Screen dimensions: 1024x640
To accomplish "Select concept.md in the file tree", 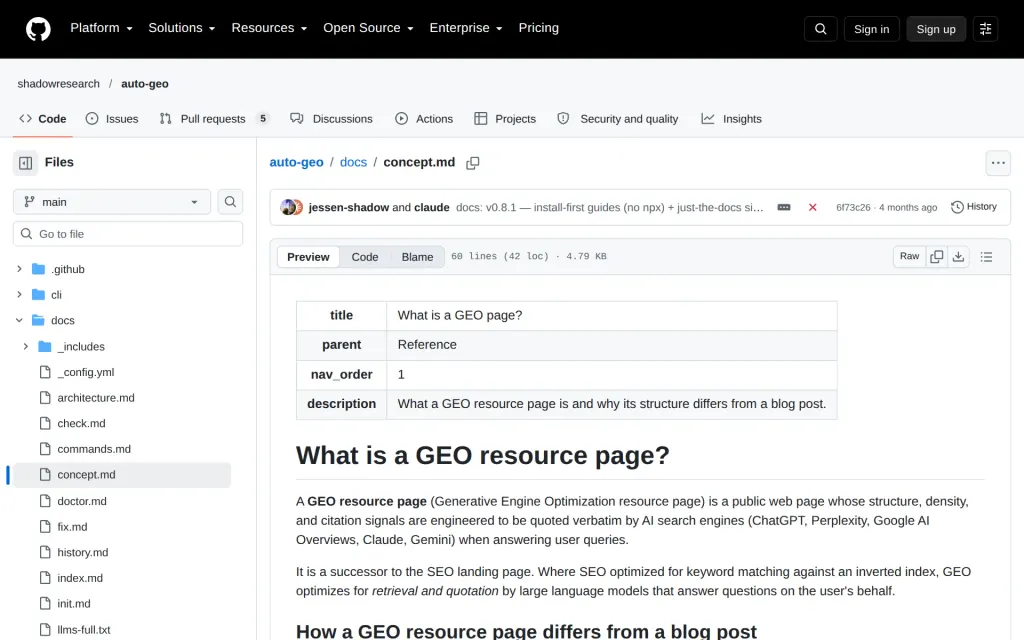I will coord(121,475).
